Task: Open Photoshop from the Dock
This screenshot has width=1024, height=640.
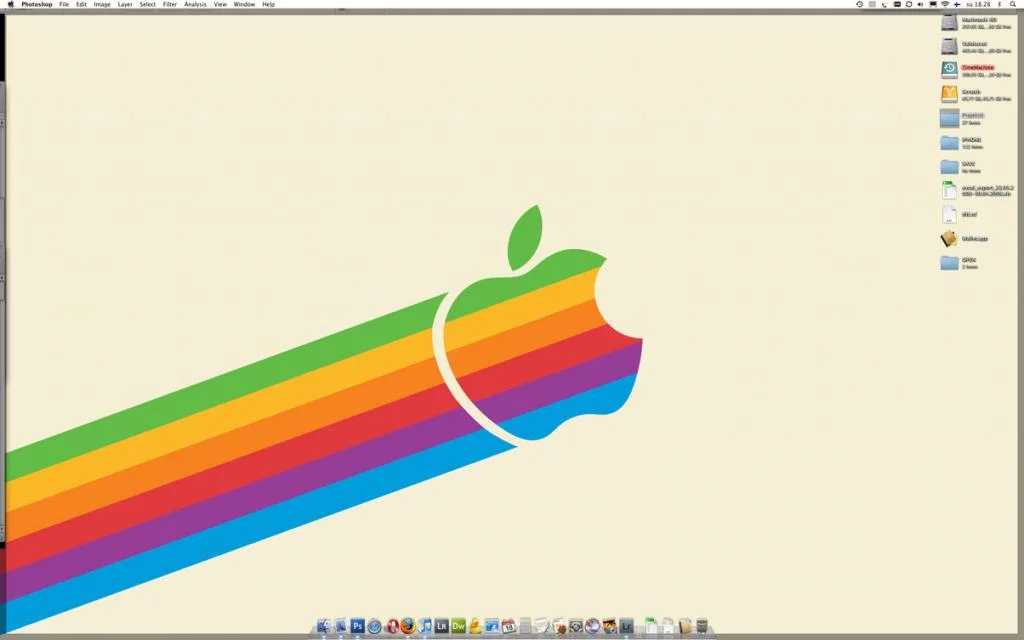Action: 357,626
